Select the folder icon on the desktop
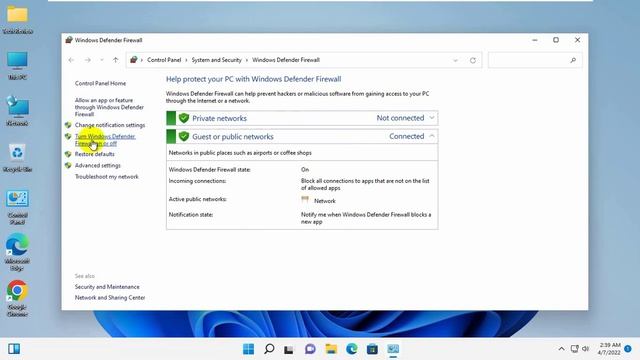This screenshot has height=360, width=640. pyautogui.click(x=17, y=19)
